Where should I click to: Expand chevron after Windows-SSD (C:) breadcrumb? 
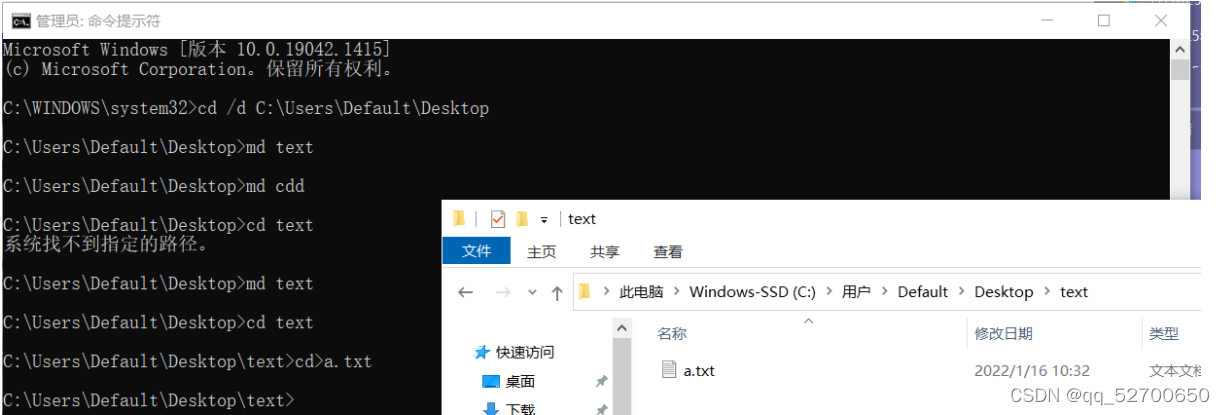click(x=830, y=292)
